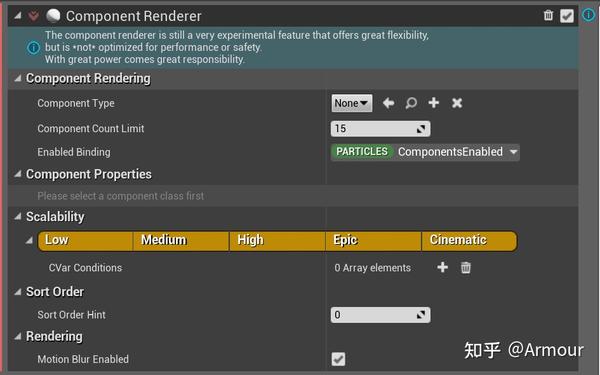Toggle the Cinematic scalability level
This screenshot has width=600, height=375.
click(470, 241)
